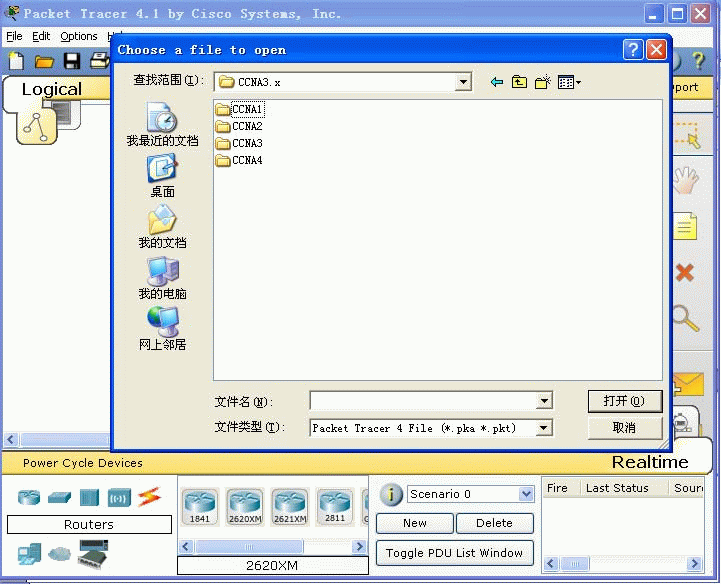The width and height of the screenshot is (721, 584).
Task: Open the File menu
Action: (x=14, y=36)
